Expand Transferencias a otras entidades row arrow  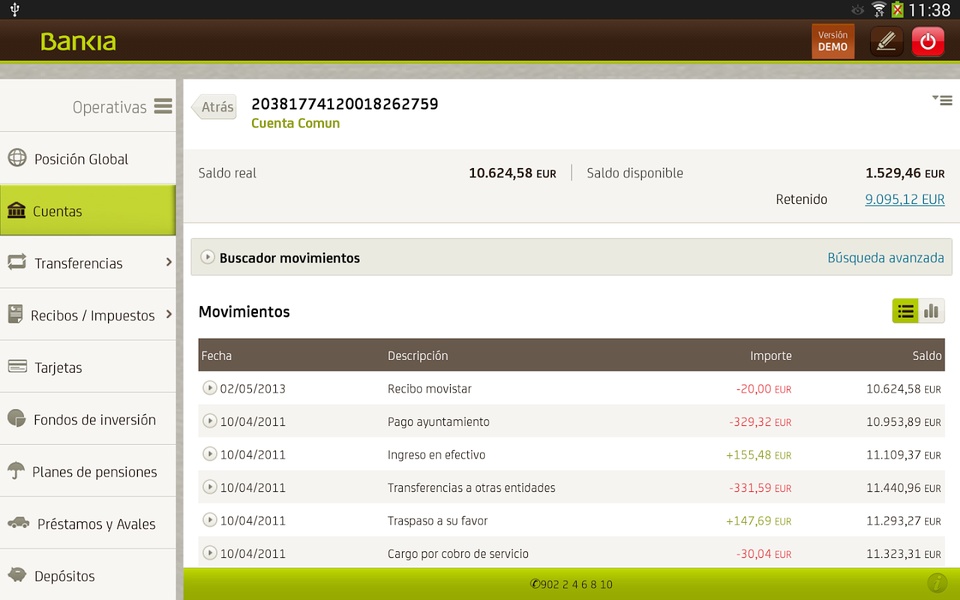pos(209,487)
